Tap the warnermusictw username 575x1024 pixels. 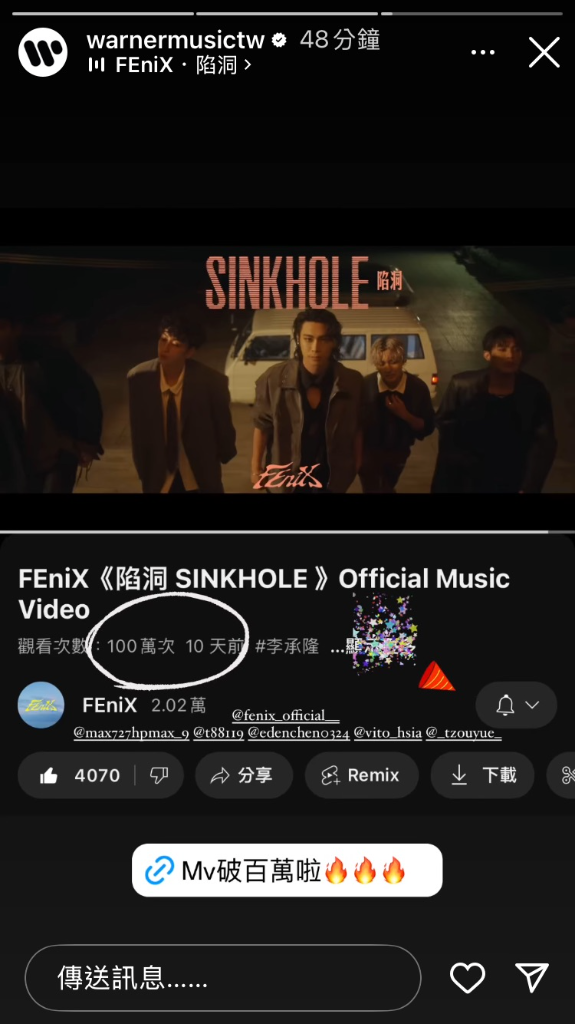175,40
